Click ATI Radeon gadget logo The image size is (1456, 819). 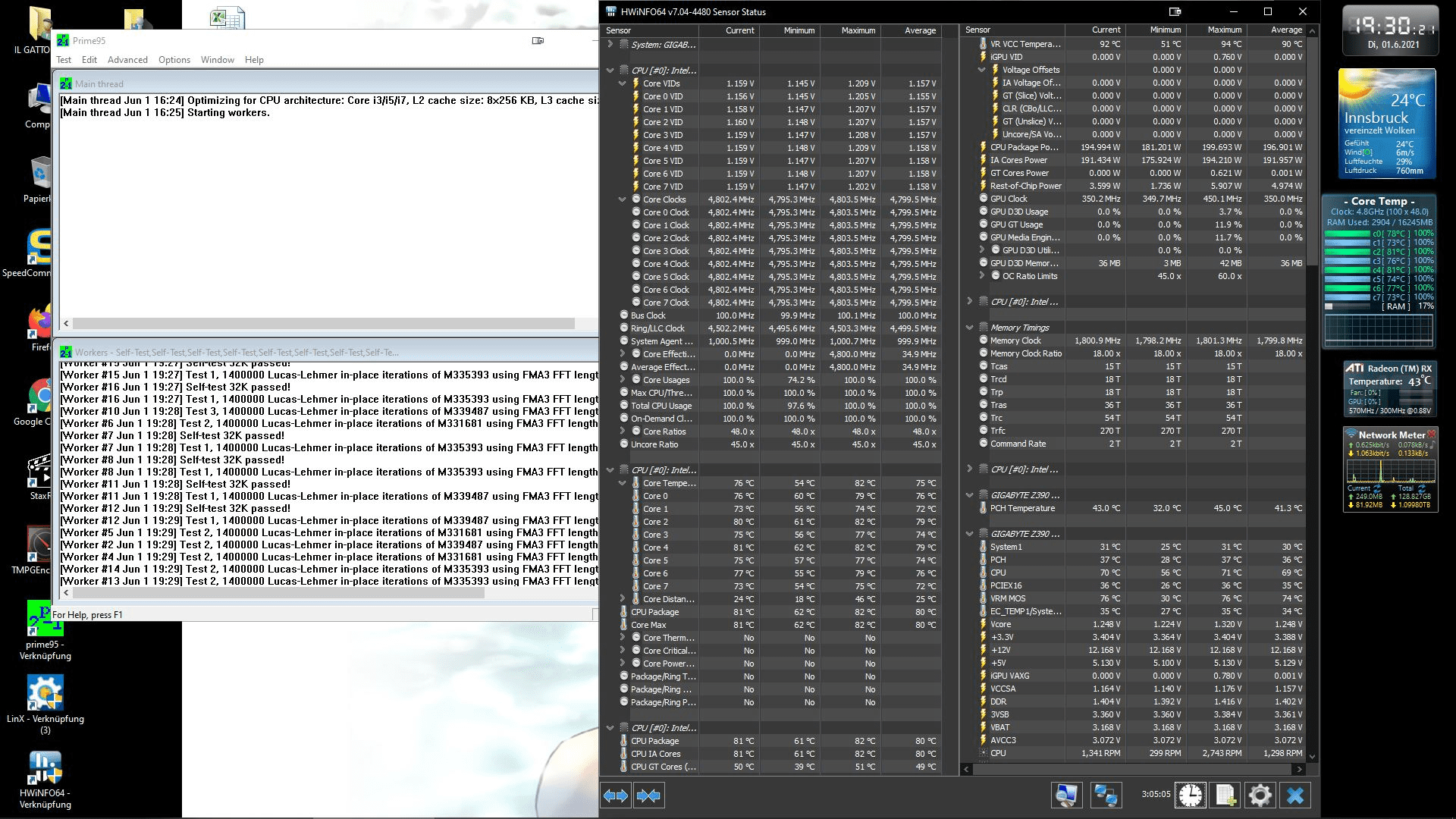1355,368
